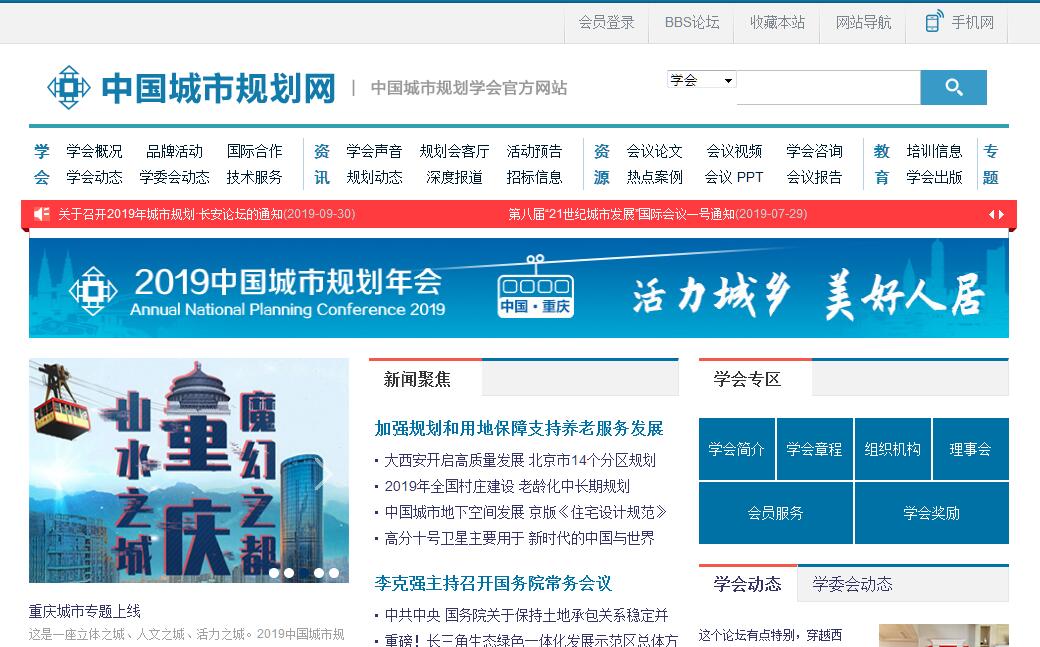
Task: Switch to the last carousel dot
Action: (334, 573)
